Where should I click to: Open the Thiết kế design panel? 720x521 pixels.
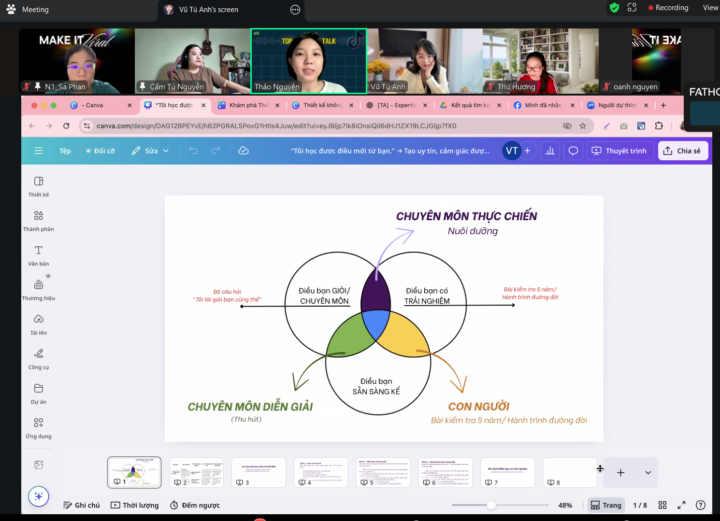[38, 186]
